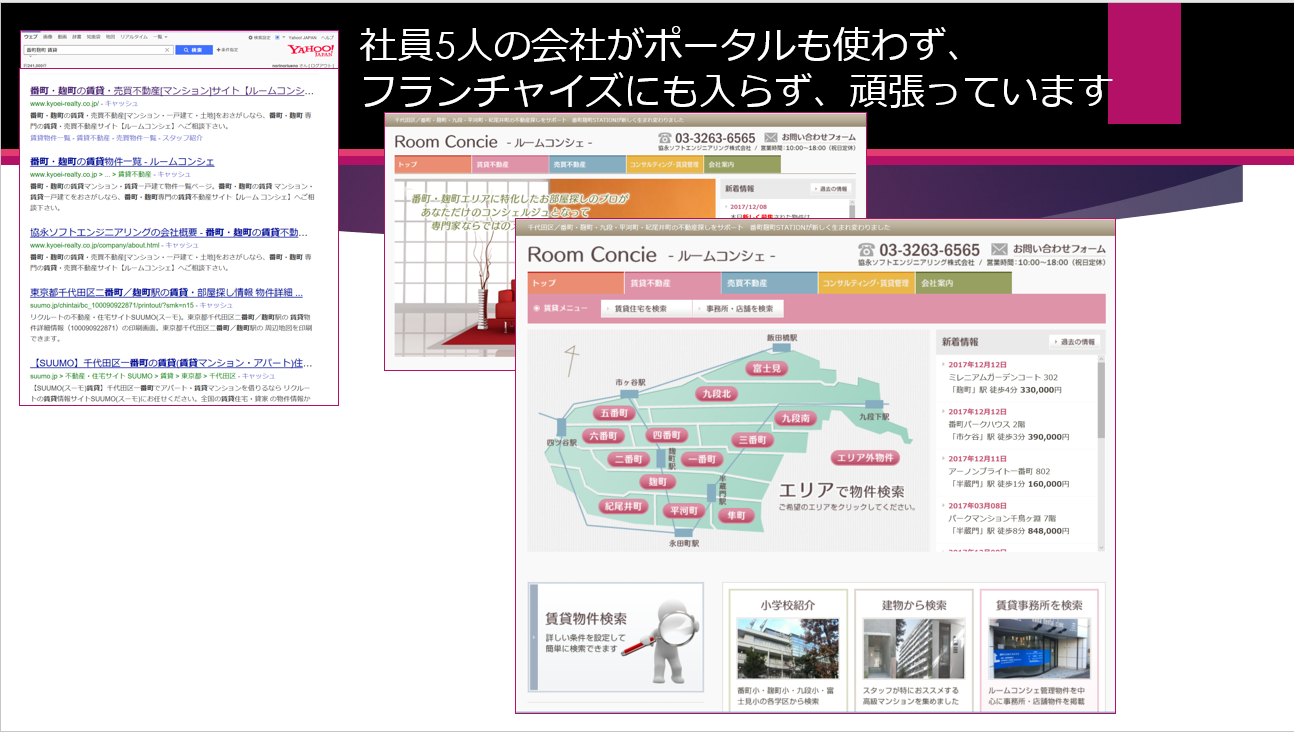Click the +条件指定 link beside Yahoo search

point(227,49)
